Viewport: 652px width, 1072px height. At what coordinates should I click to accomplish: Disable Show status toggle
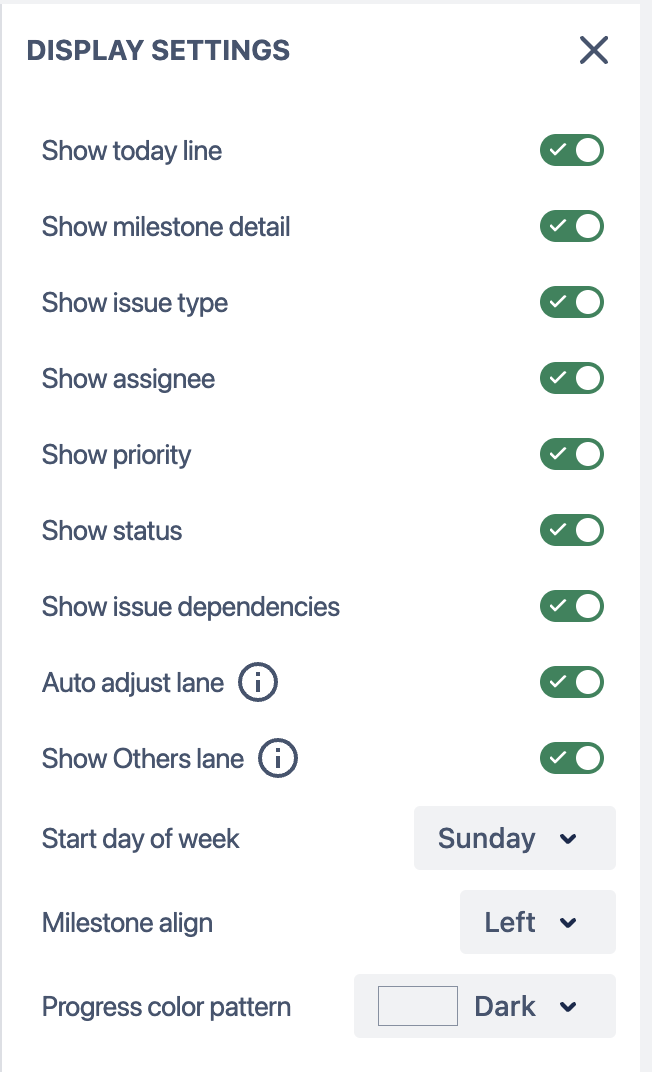coord(572,530)
